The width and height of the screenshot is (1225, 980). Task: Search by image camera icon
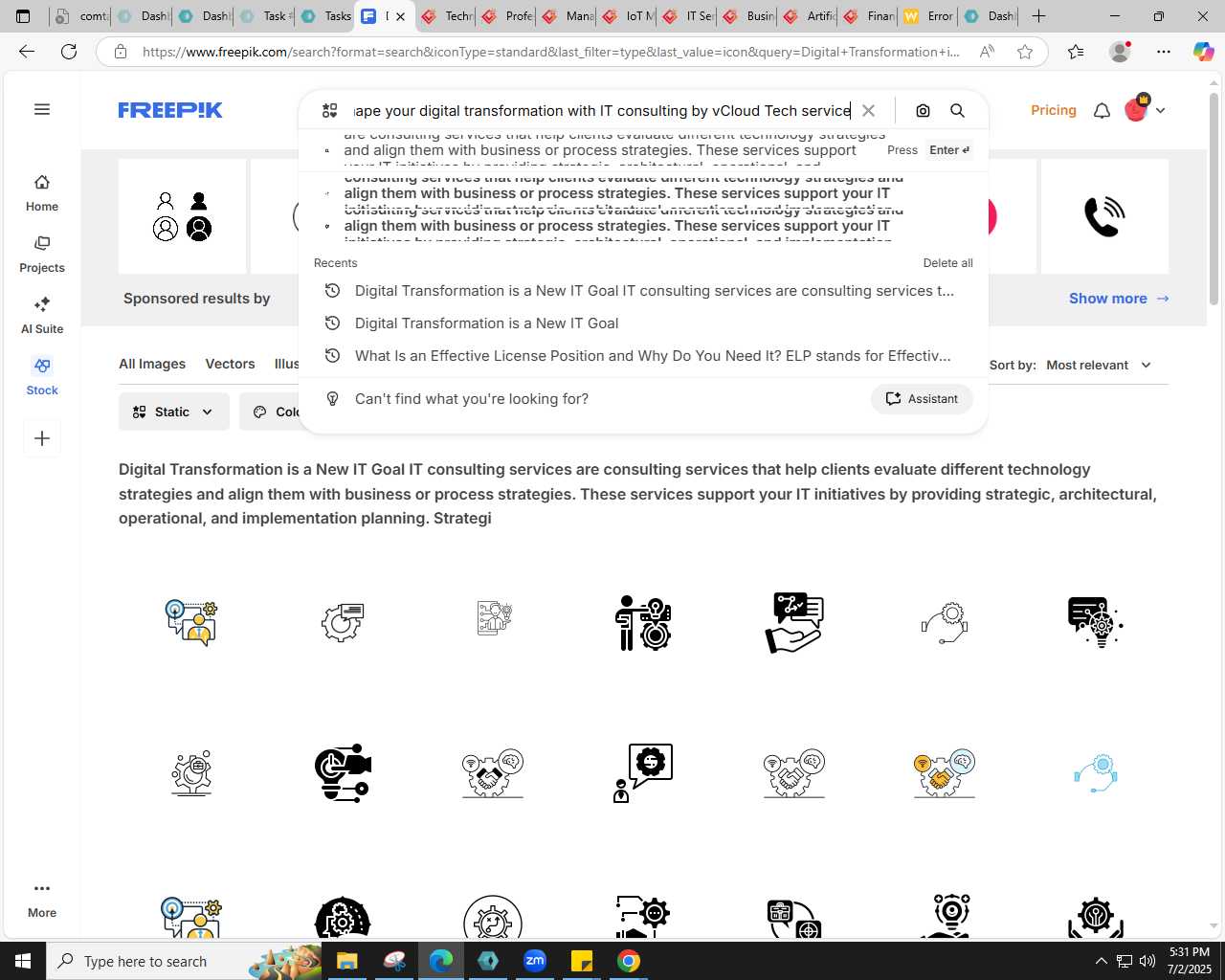923,110
